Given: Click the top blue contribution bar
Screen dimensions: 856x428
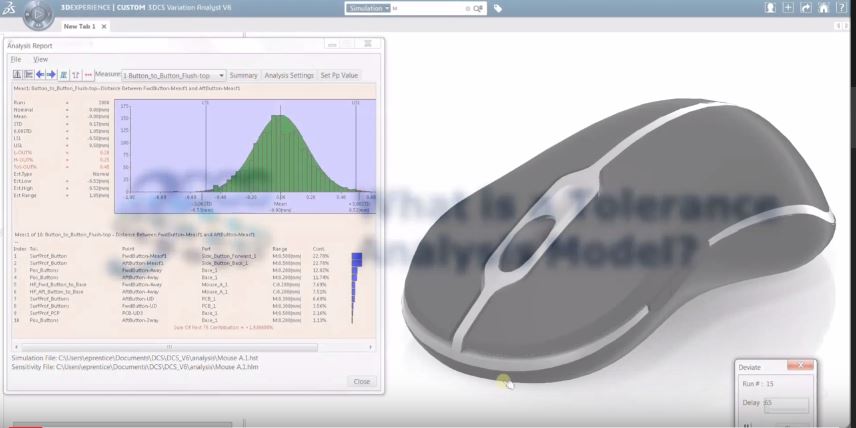Looking at the screenshot, I should point(357,255).
